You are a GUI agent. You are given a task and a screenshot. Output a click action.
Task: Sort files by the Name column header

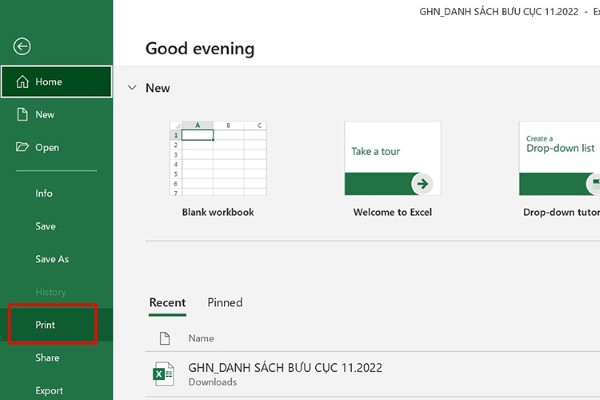click(201, 339)
